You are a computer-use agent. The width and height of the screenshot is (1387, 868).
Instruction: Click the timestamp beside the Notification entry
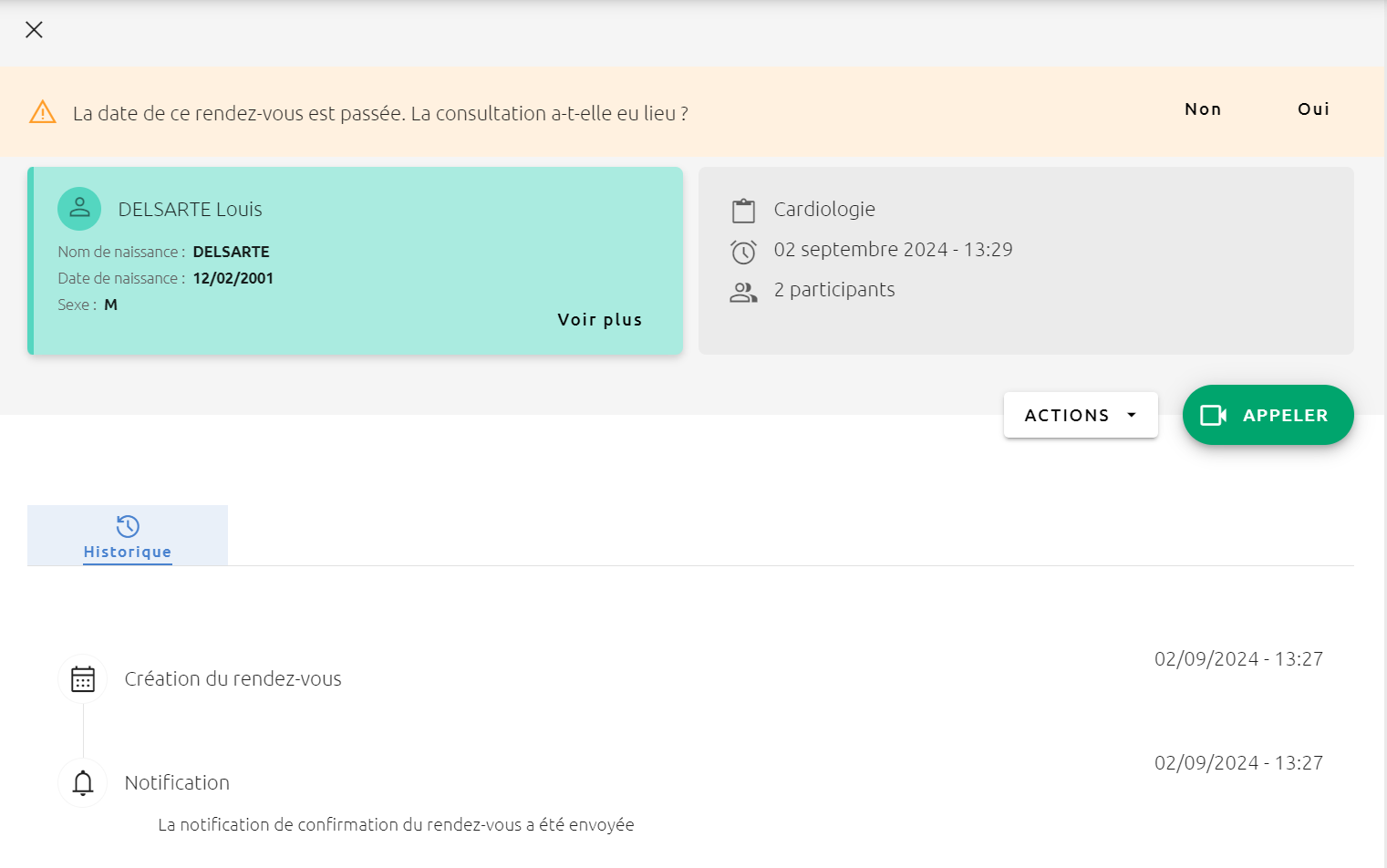(x=1238, y=763)
